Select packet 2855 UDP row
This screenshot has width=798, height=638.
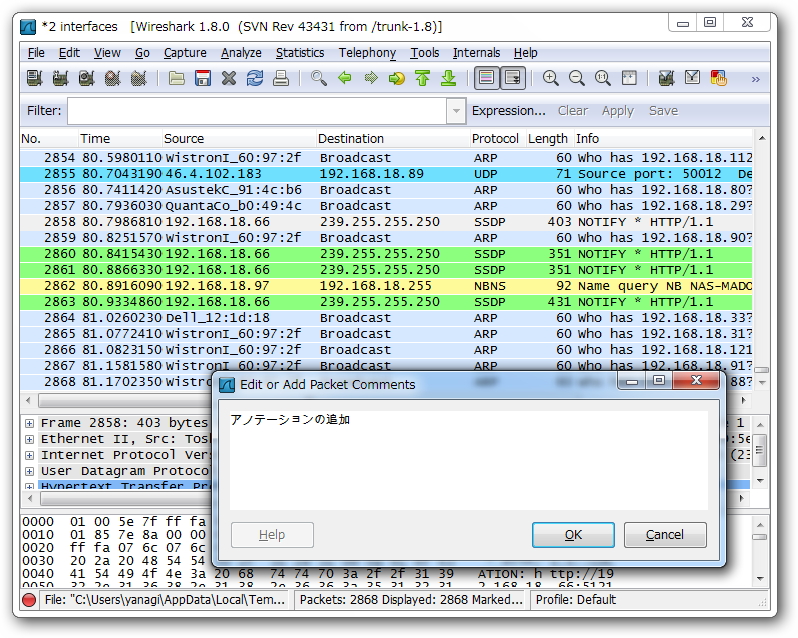(386, 174)
